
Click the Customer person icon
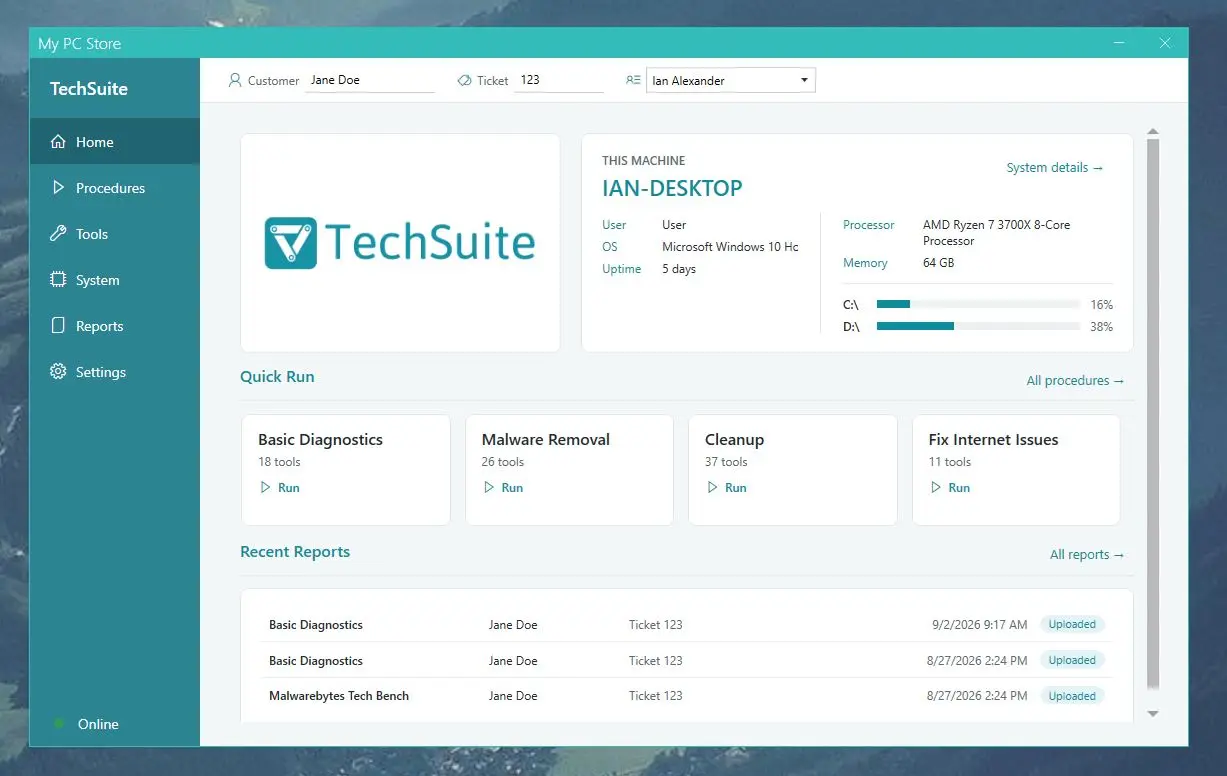coord(235,80)
